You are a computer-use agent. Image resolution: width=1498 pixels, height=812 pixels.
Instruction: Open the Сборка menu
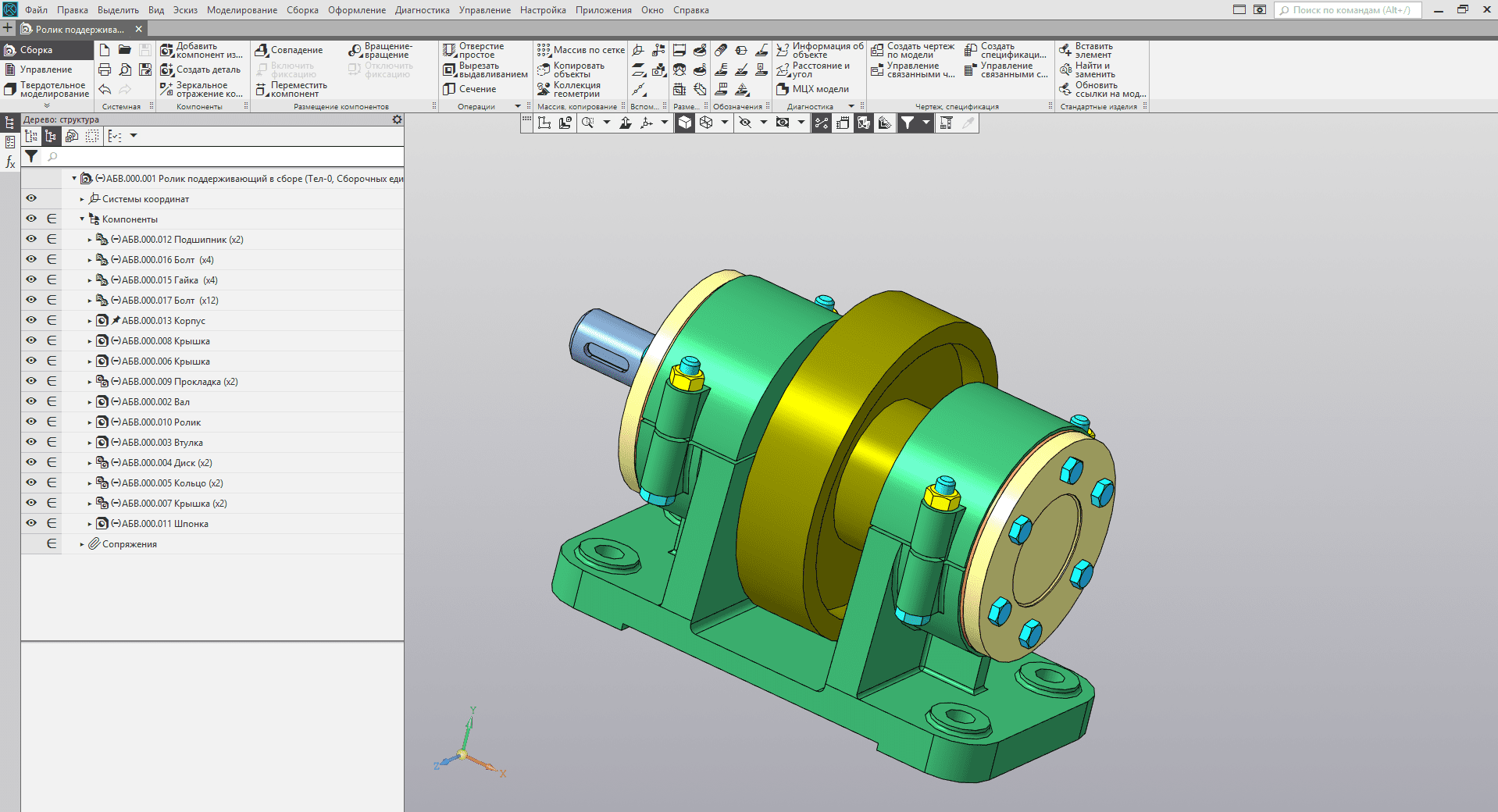(x=302, y=10)
